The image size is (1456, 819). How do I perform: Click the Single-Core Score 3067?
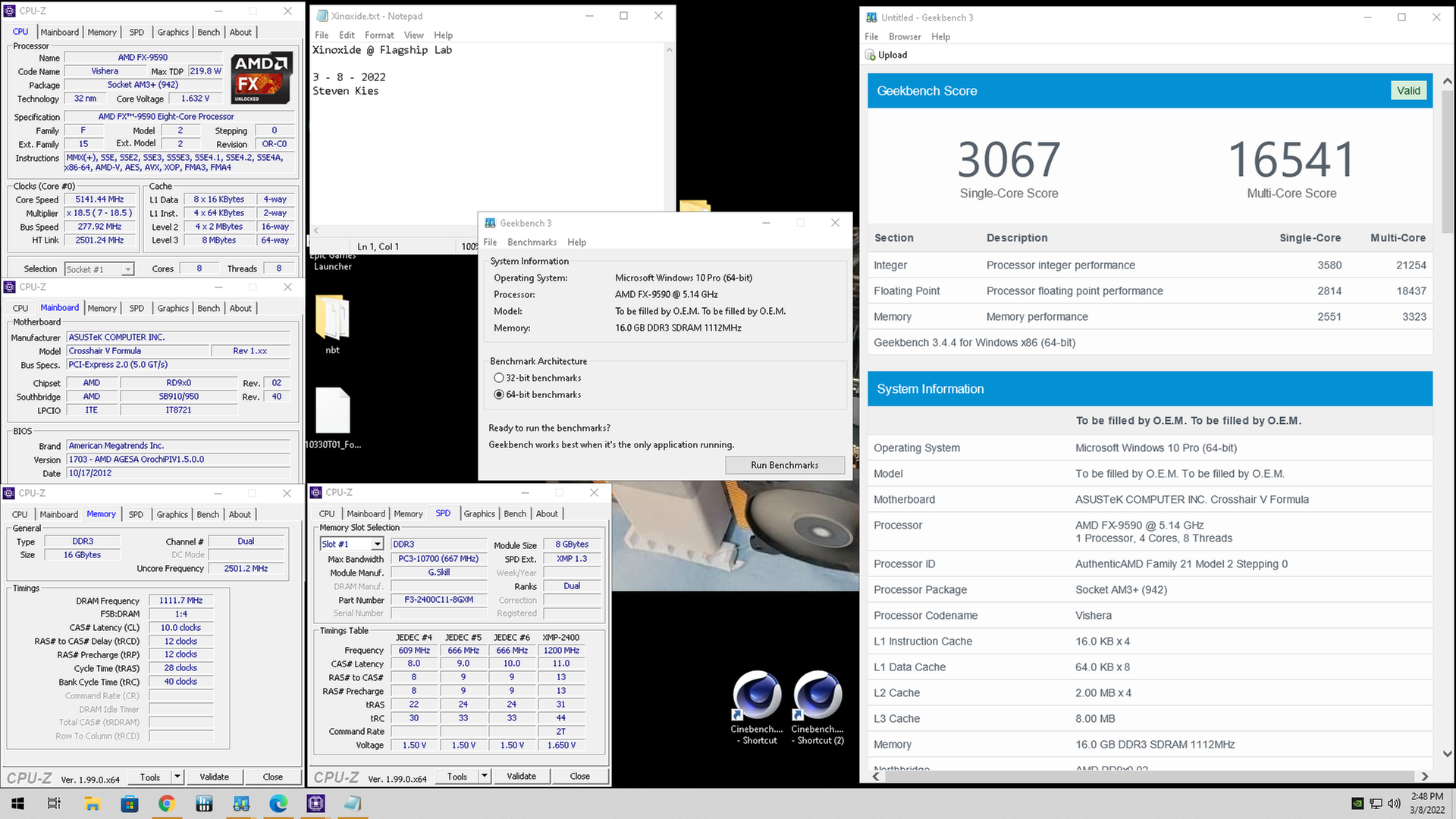click(x=1009, y=159)
